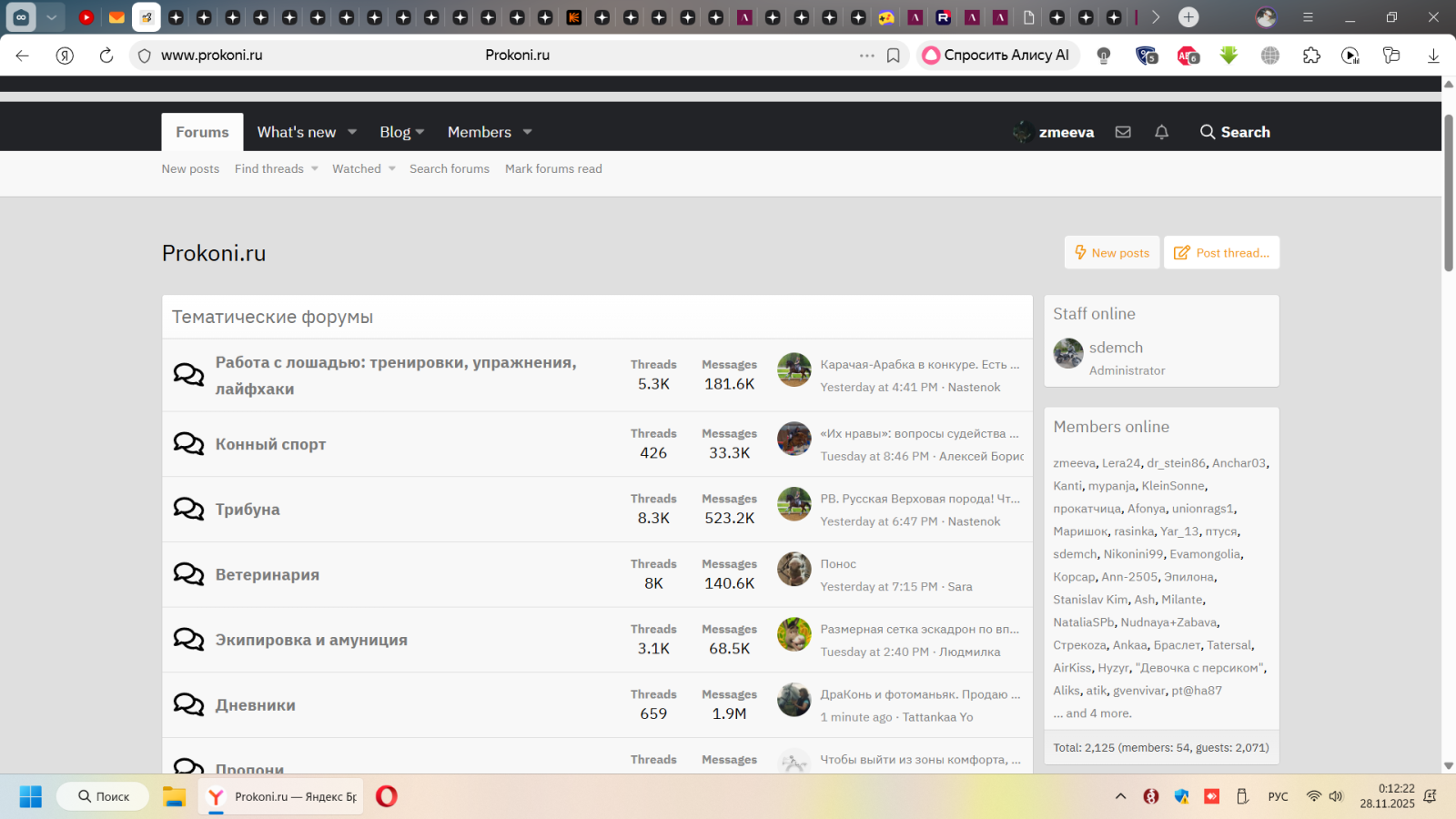1456x819 pixels.
Task: Click the sdemch administrator avatar
Action: pos(1068,353)
